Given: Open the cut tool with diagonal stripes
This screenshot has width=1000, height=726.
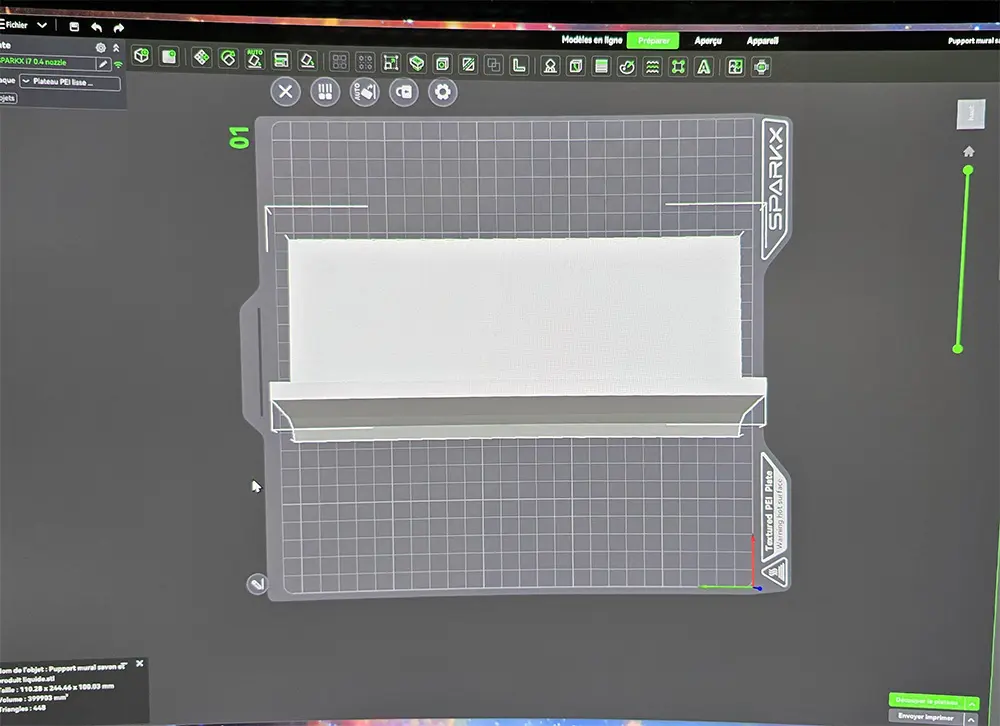Looking at the screenshot, I should (x=468, y=64).
